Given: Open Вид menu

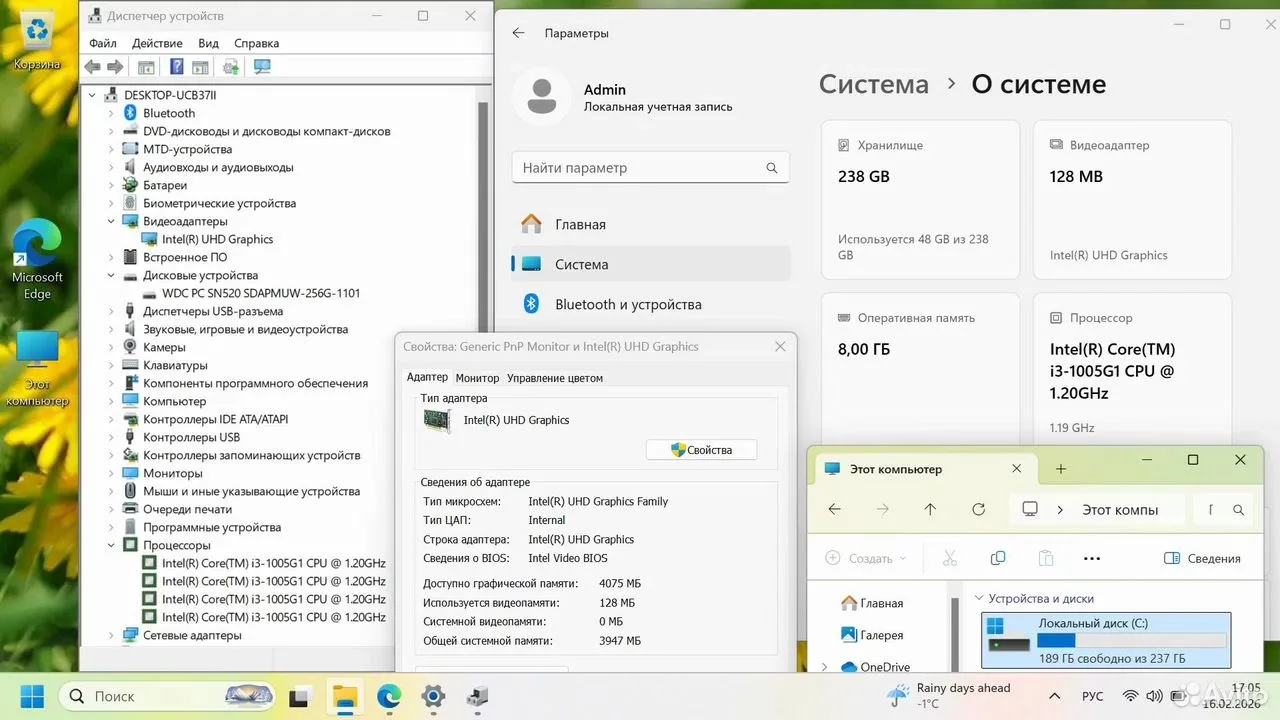Looking at the screenshot, I should 208,43.
